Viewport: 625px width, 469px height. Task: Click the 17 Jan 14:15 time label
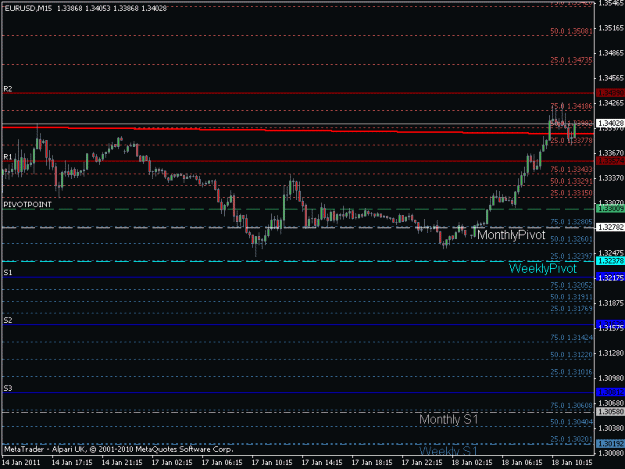click(x=322, y=463)
